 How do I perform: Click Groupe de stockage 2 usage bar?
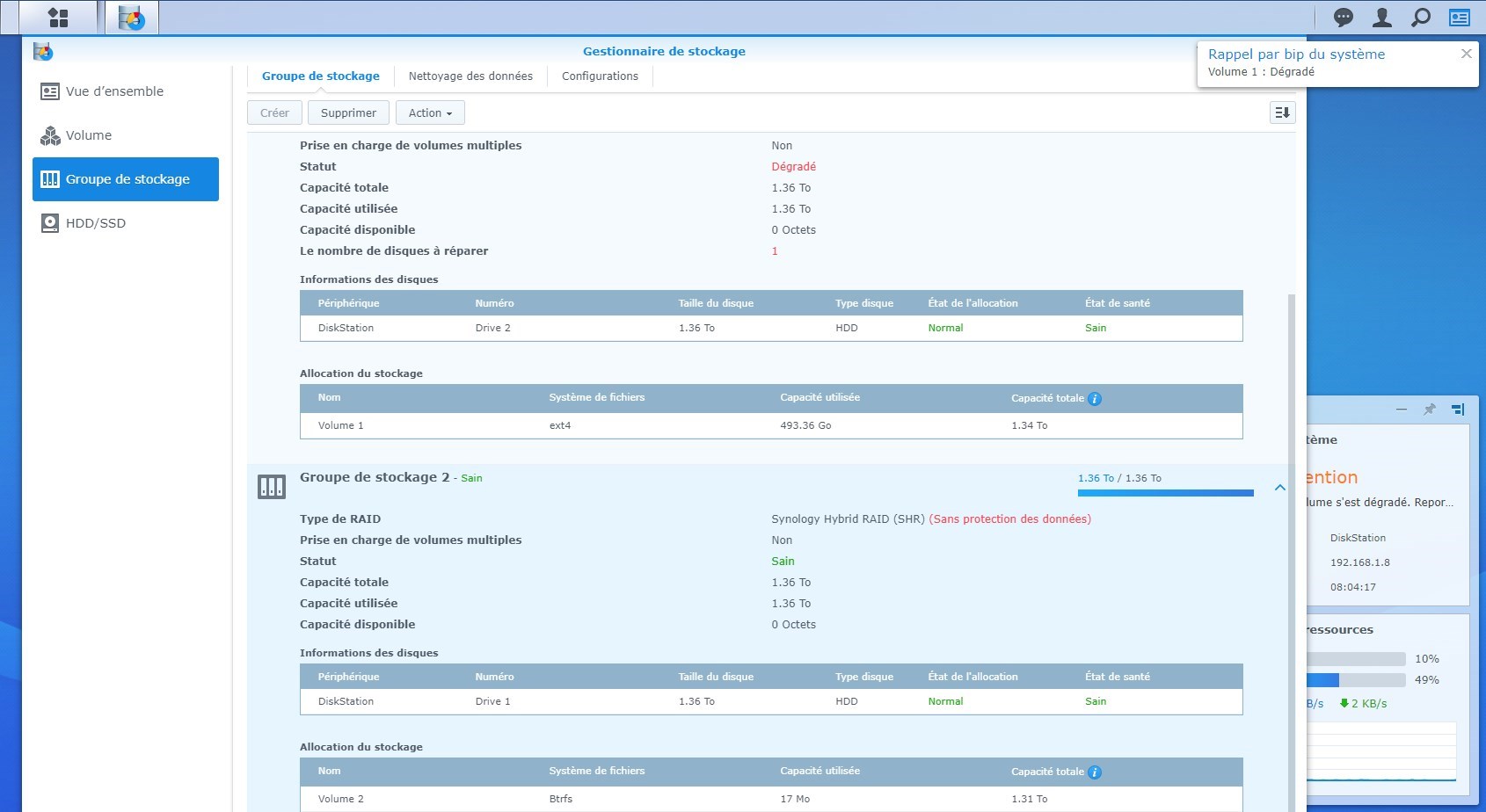click(x=1165, y=493)
